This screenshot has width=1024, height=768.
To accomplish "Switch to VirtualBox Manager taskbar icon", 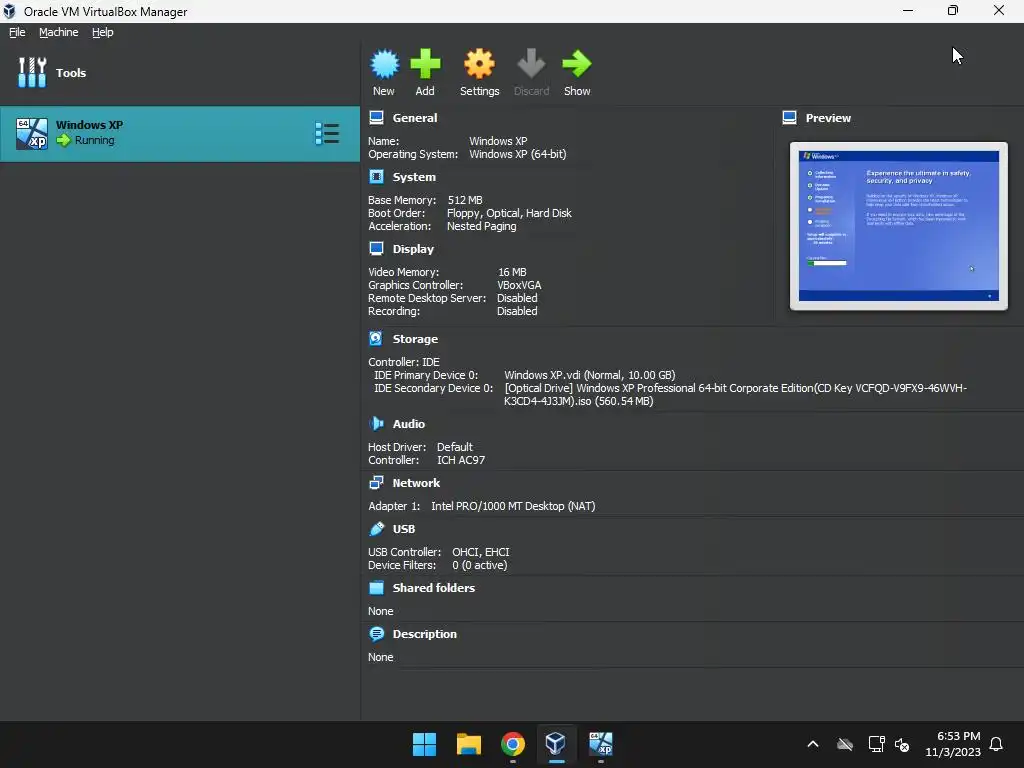I will (x=556, y=744).
